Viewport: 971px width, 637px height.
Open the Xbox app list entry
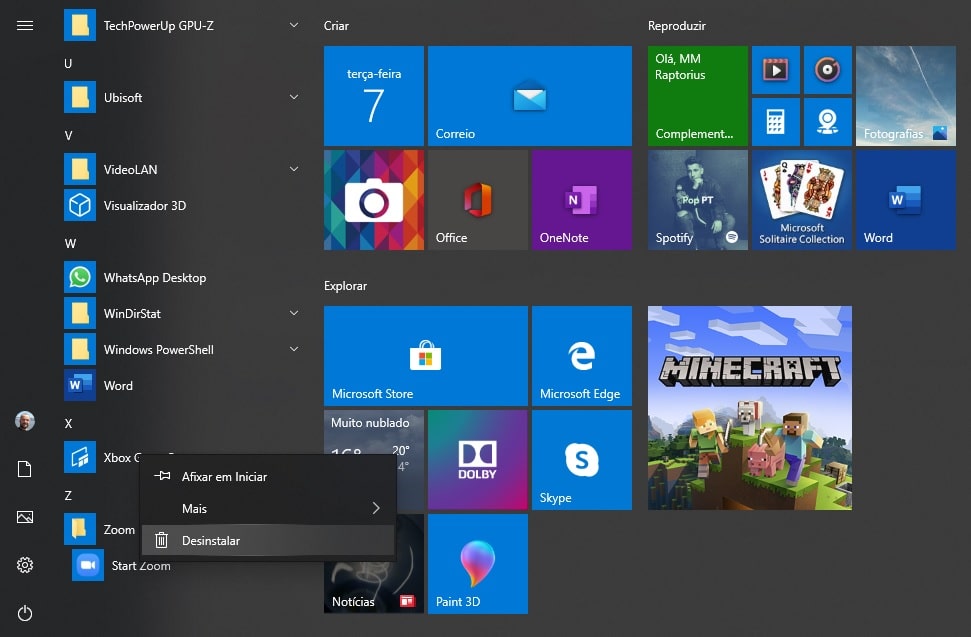click(x=102, y=457)
